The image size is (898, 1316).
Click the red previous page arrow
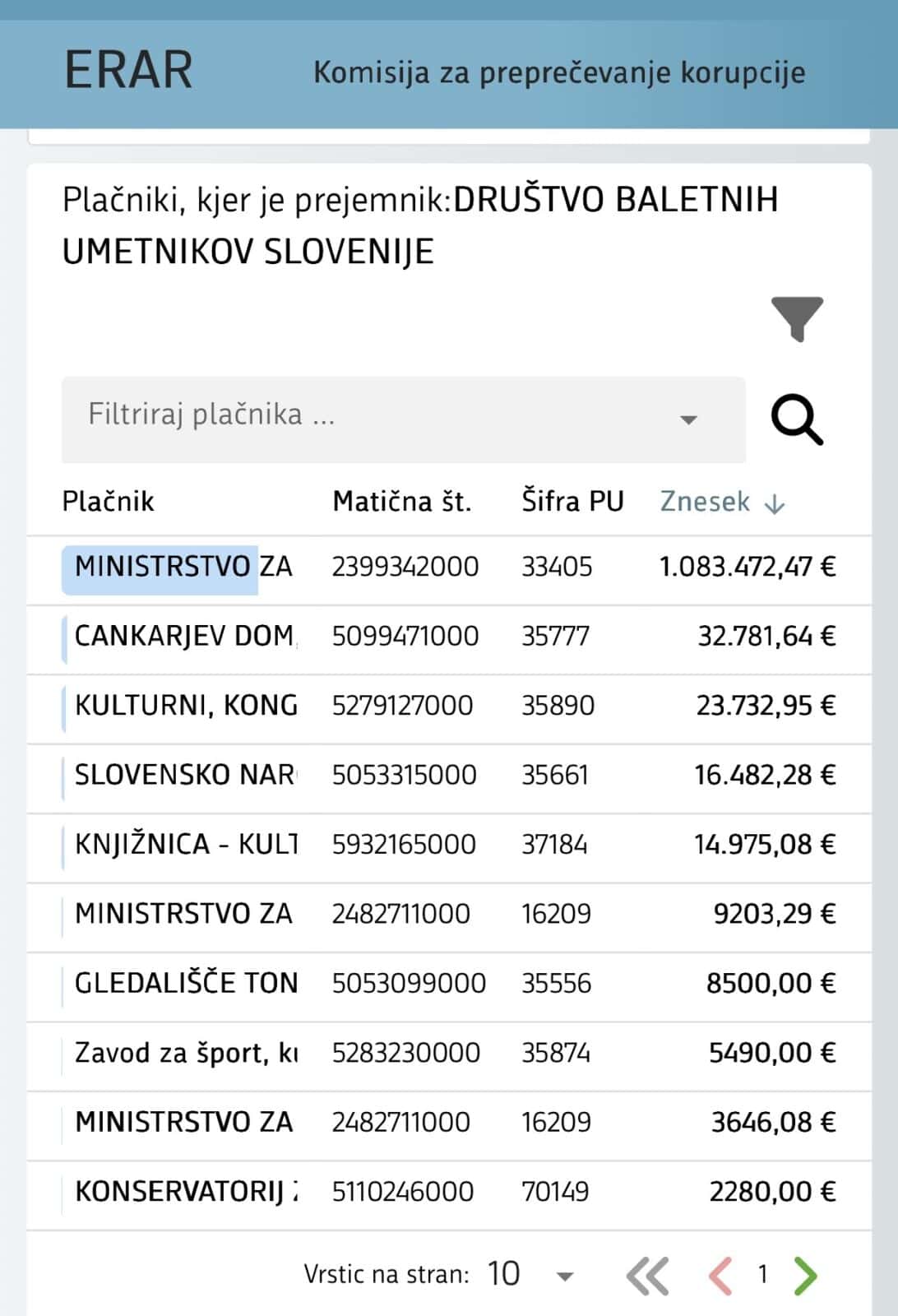(x=720, y=1276)
